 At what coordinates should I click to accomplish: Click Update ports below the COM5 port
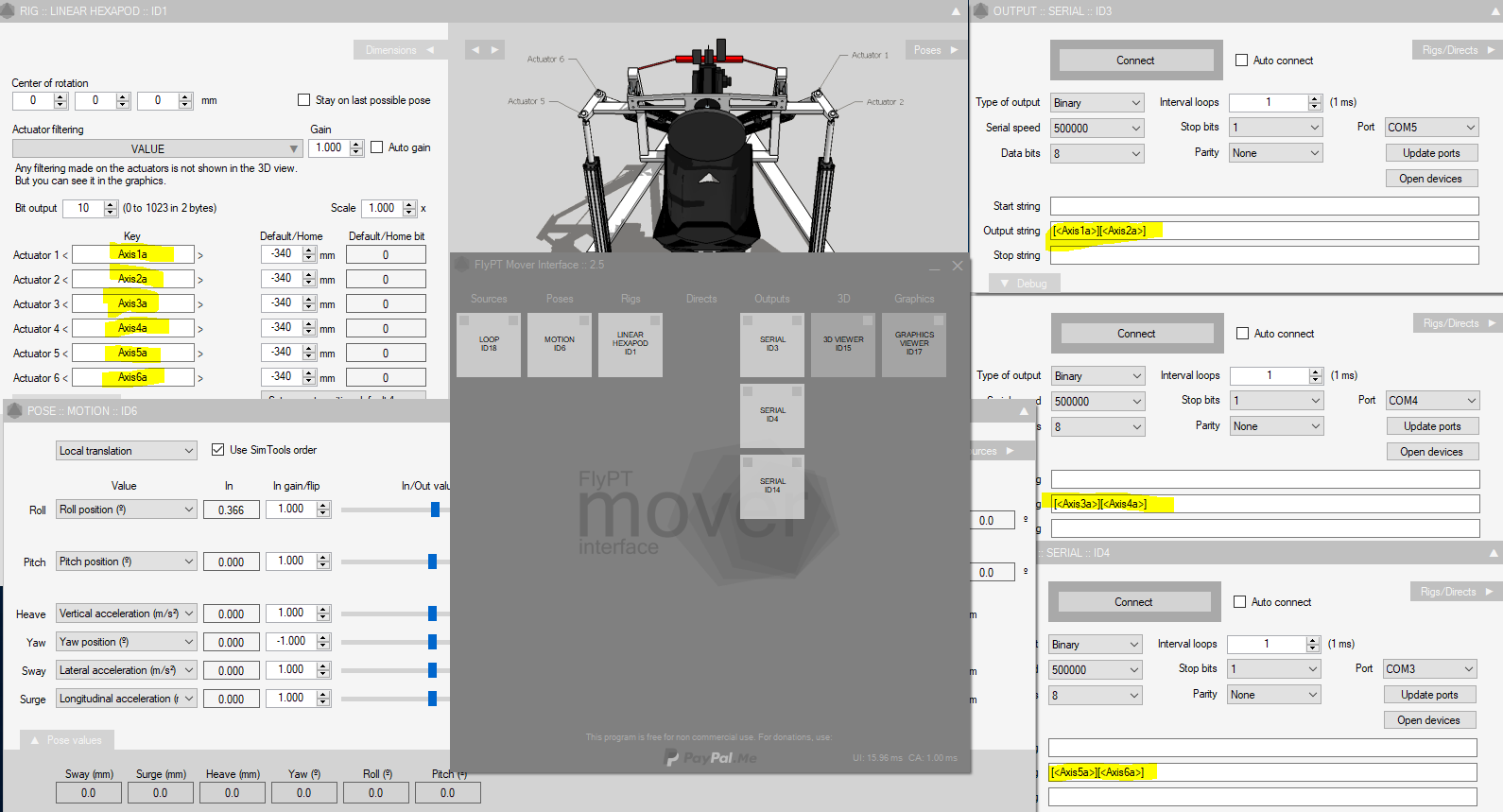1431,153
